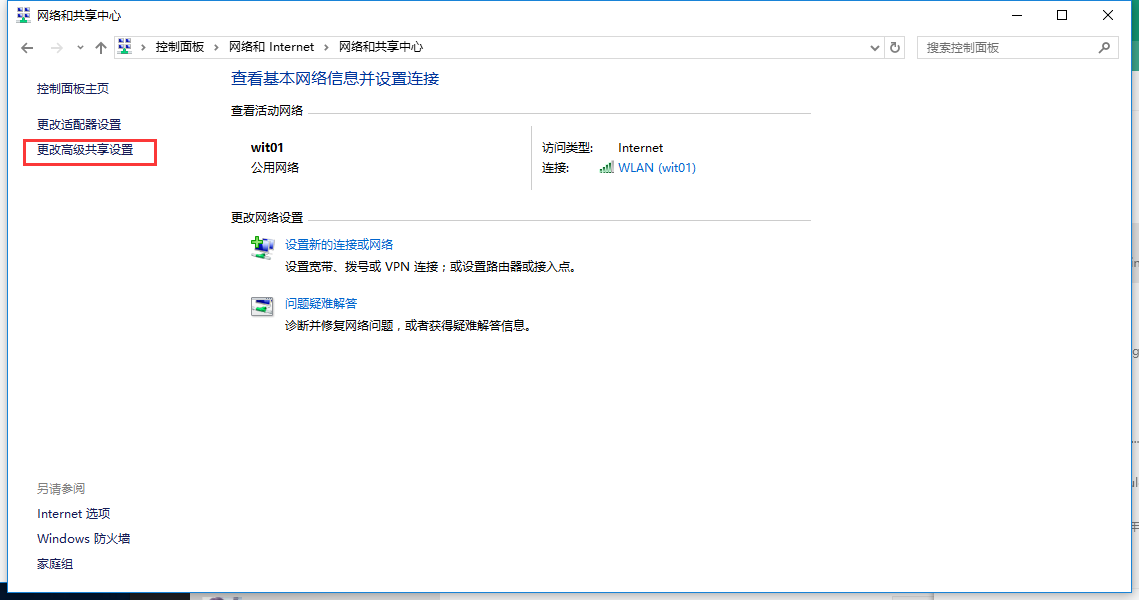The width and height of the screenshot is (1139, 600).
Task: Focus the 搜索控制面板 search box
Action: [1017, 48]
